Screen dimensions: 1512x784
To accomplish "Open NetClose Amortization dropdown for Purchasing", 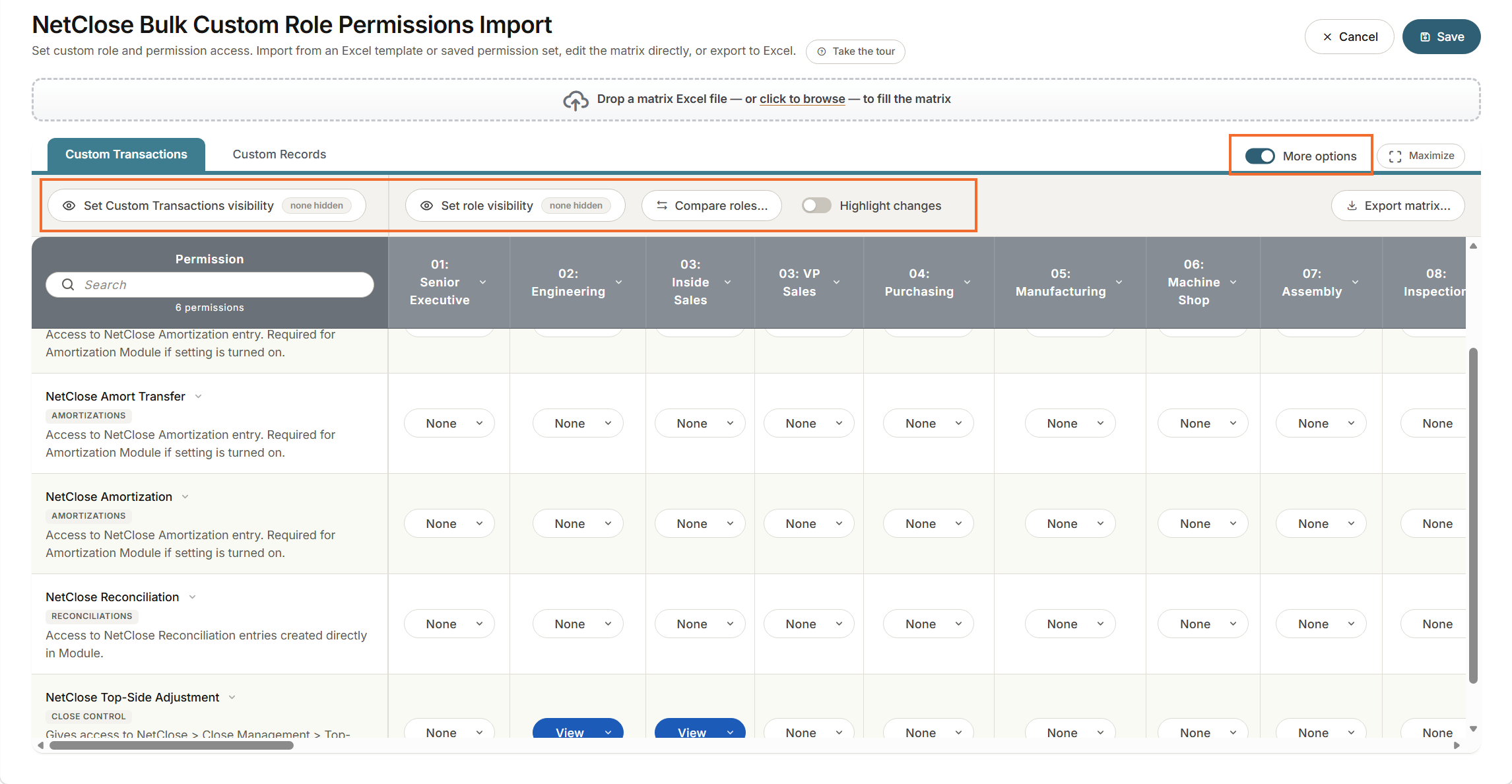I will [929, 524].
